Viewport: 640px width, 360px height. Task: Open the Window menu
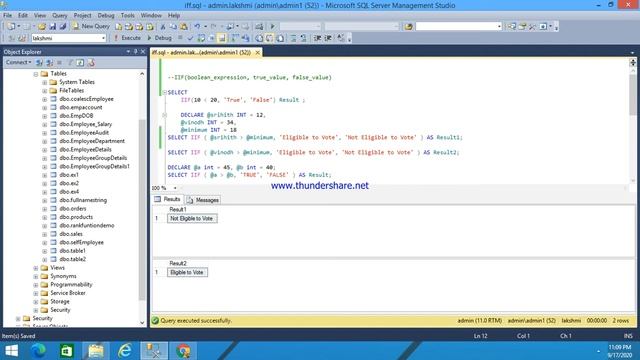click(x=151, y=16)
